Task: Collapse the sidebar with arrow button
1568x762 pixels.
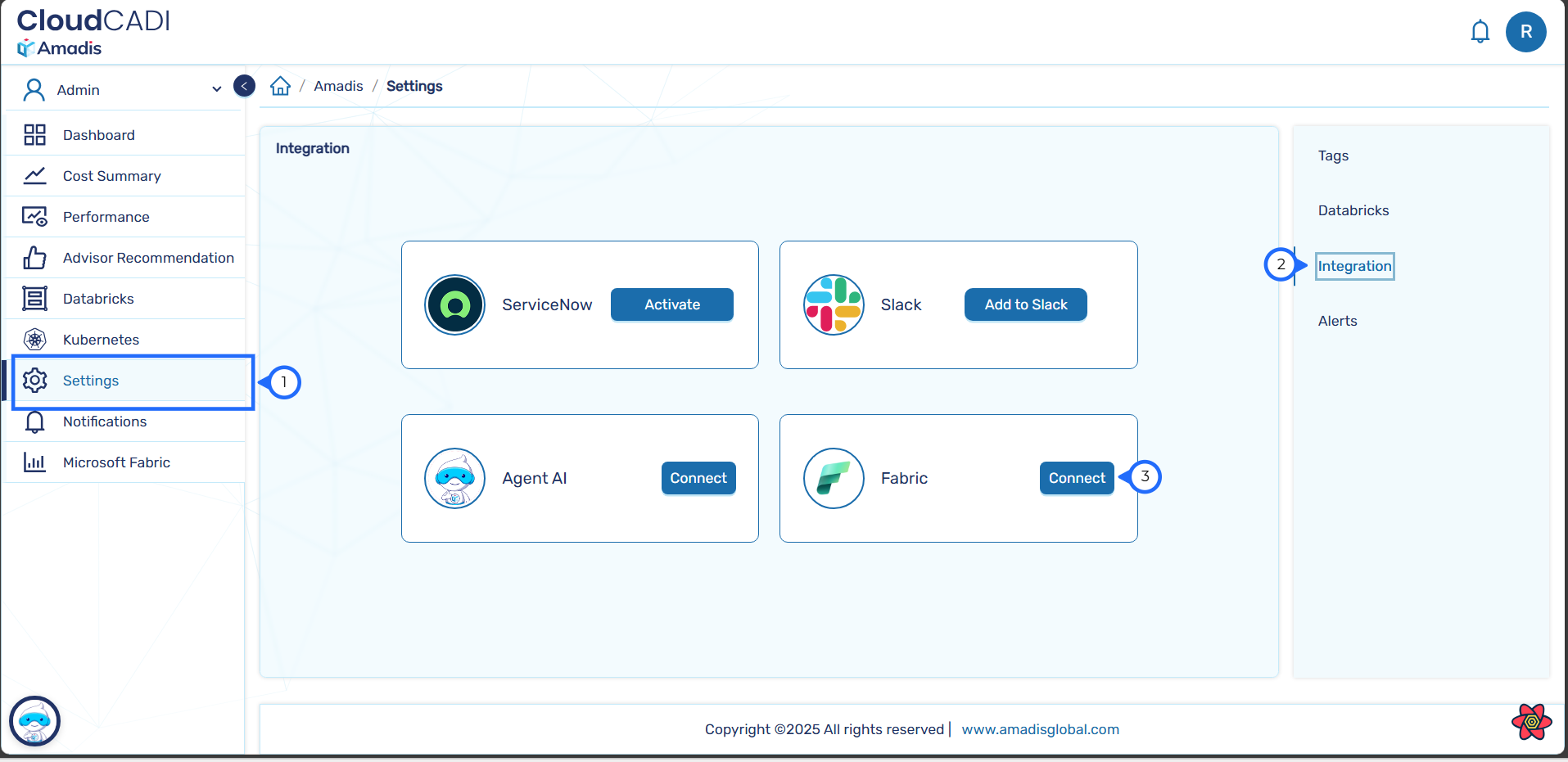Action: pyautogui.click(x=244, y=86)
